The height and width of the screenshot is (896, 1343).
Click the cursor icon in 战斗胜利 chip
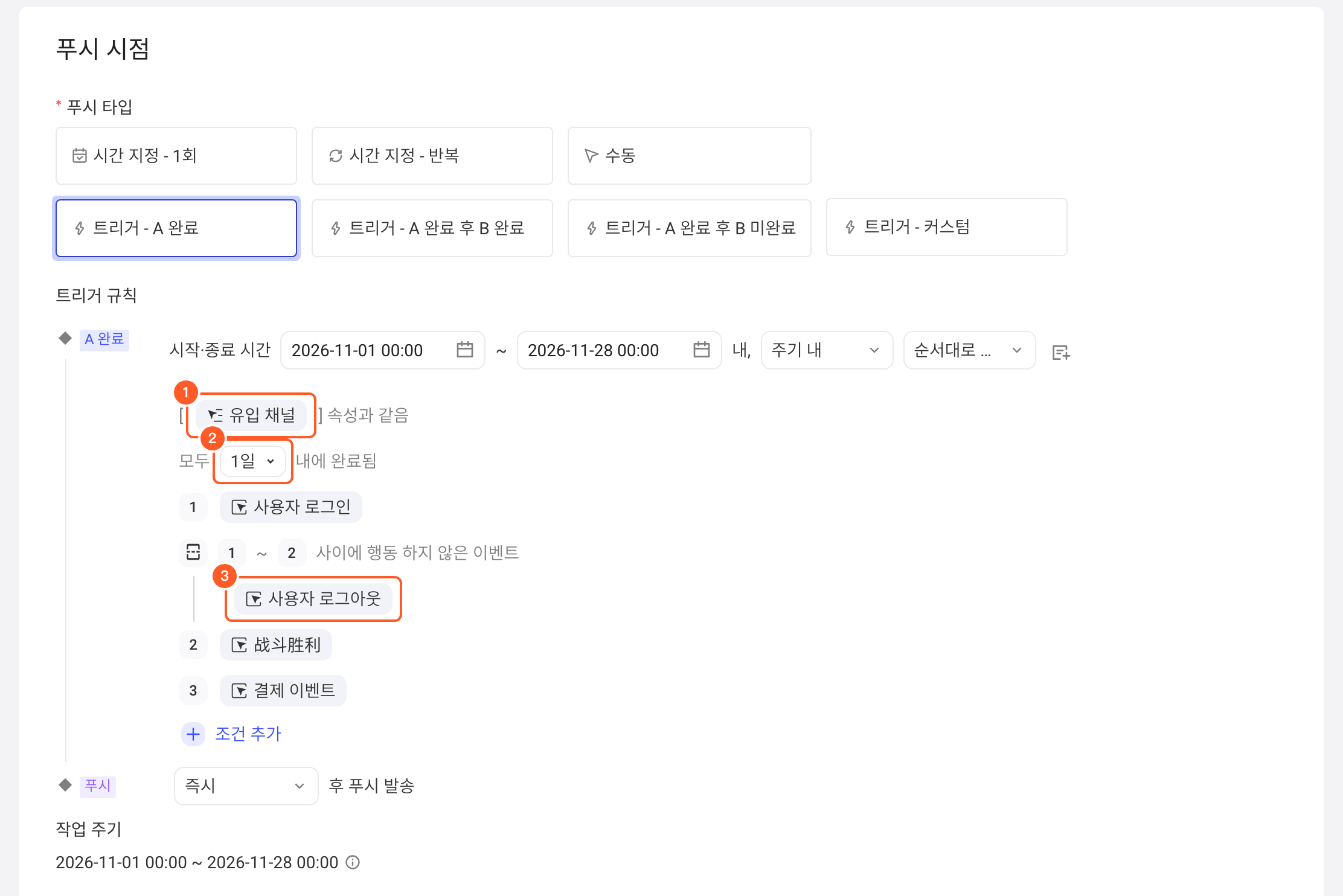point(239,645)
